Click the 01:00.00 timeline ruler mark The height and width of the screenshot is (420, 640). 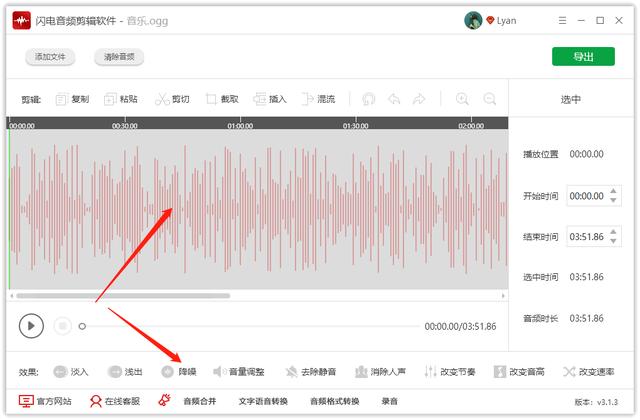point(240,126)
